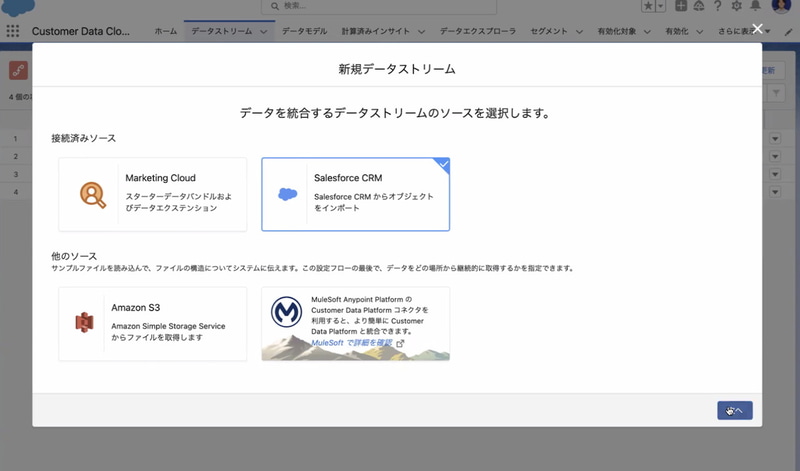Open the セグメント tab
The image size is (800, 471).
click(x=548, y=31)
